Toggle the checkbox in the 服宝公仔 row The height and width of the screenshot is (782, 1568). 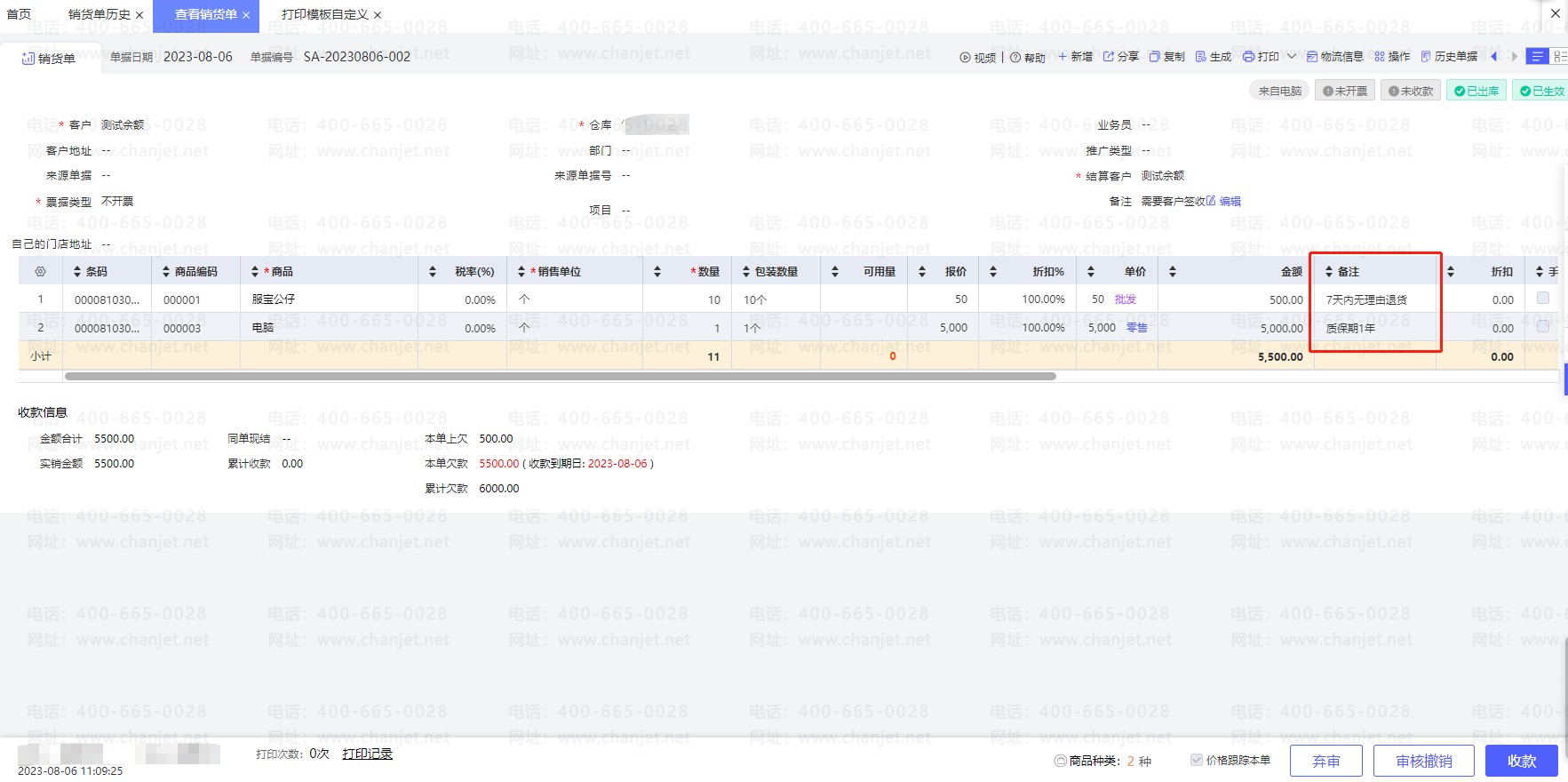pyautogui.click(x=1543, y=299)
